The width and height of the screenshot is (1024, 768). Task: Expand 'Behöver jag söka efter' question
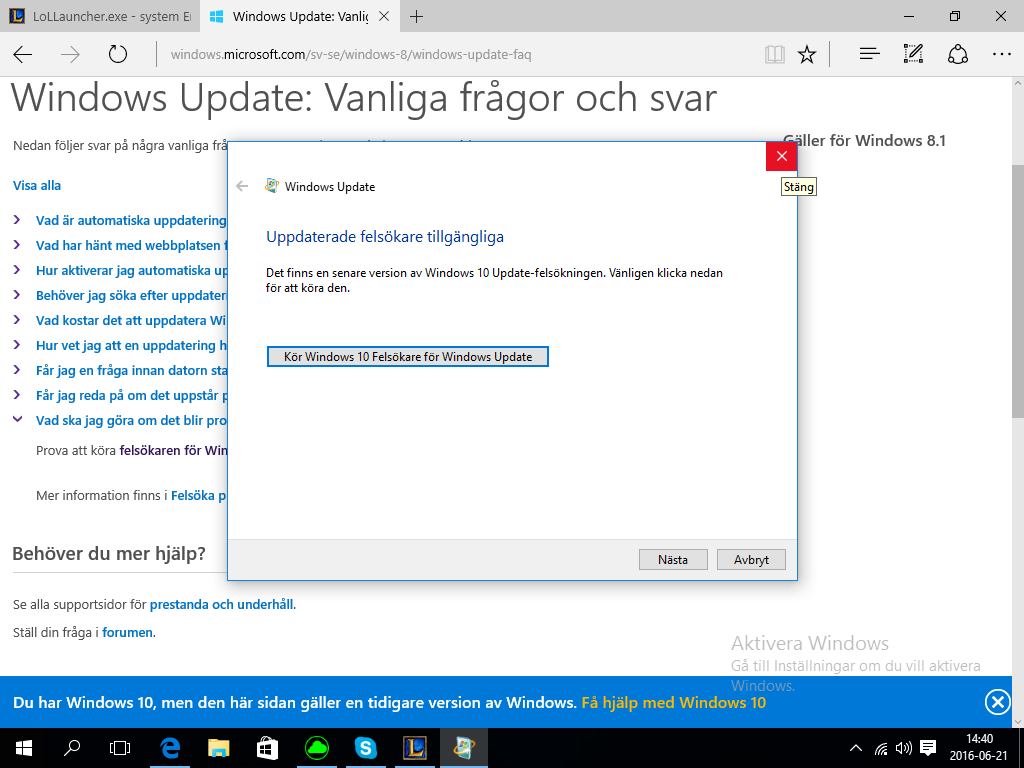(131, 295)
